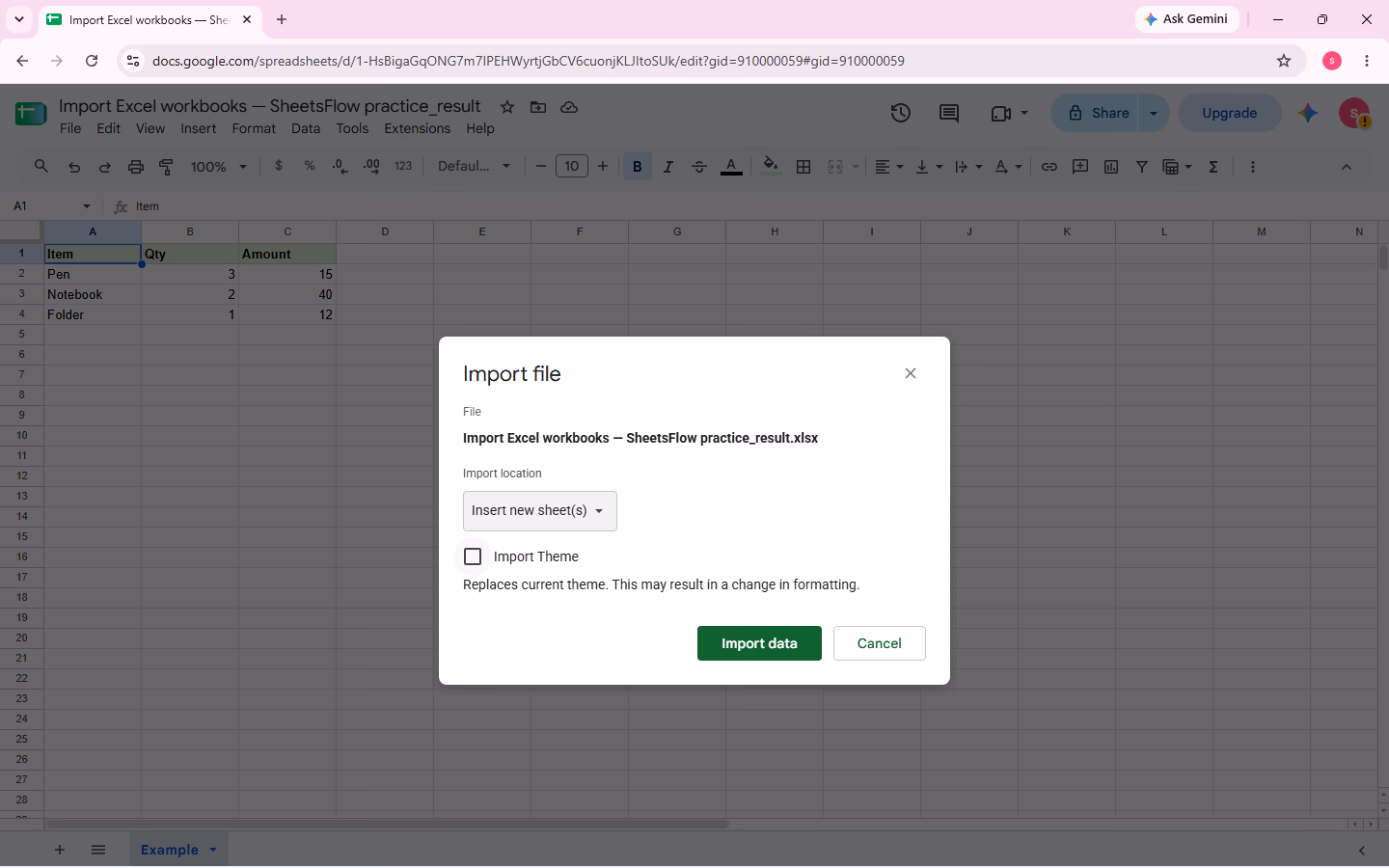The image size is (1389, 868).
Task: Click the insert chart icon
Action: [1111, 167]
